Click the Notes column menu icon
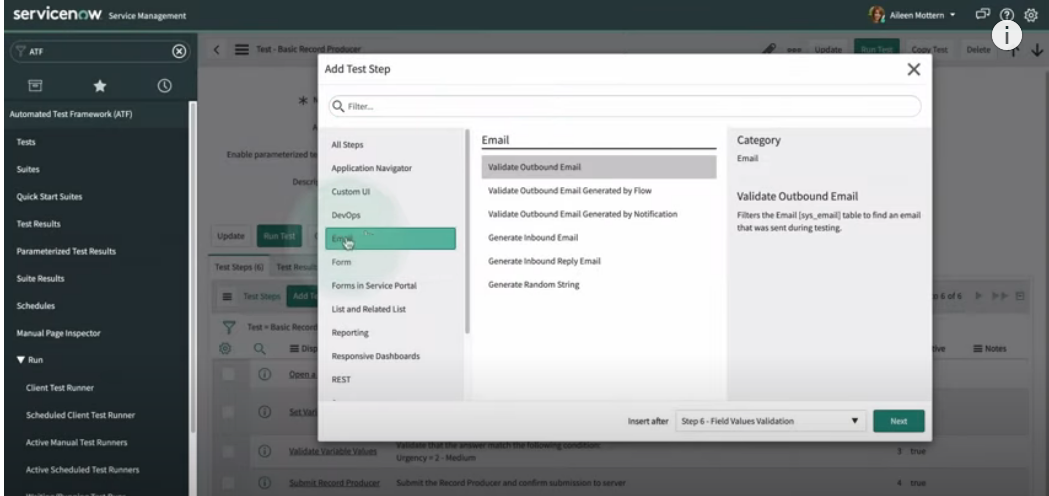Image resolution: width=1049 pixels, height=496 pixels. click(x=977, y=348)
